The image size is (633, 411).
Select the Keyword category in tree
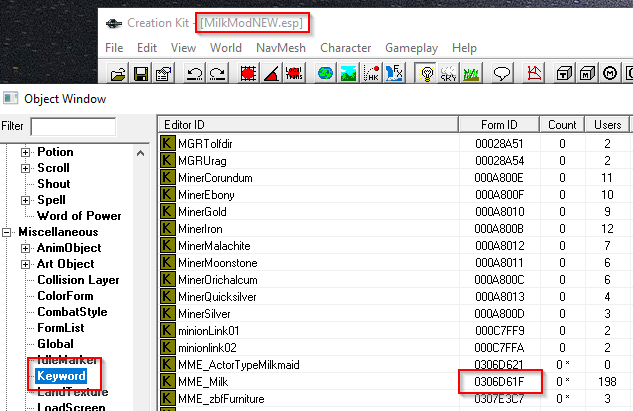pyautogui.click(x=61, y=376)
